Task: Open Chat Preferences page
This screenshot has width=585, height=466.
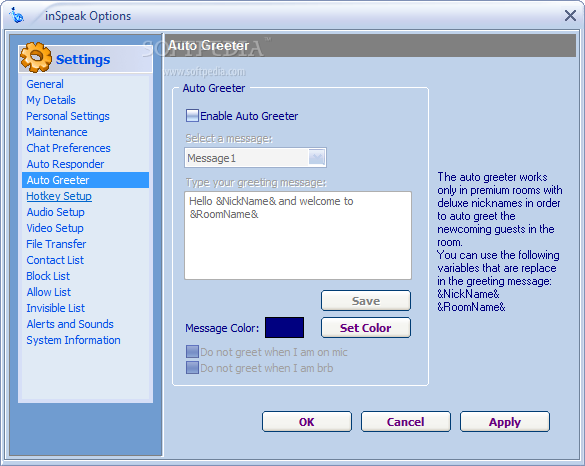Action: tap(68, 148)
